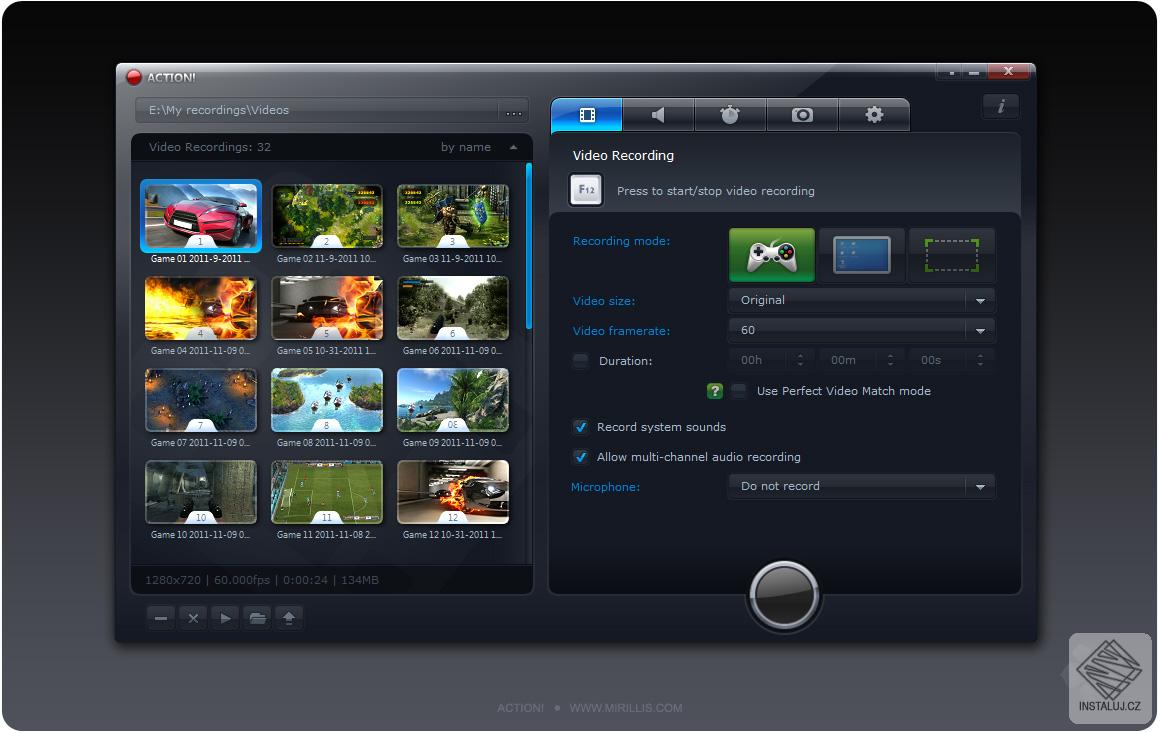Open the settings gear tab
The width and height of the screenshot is (1160, 733).
874,115
